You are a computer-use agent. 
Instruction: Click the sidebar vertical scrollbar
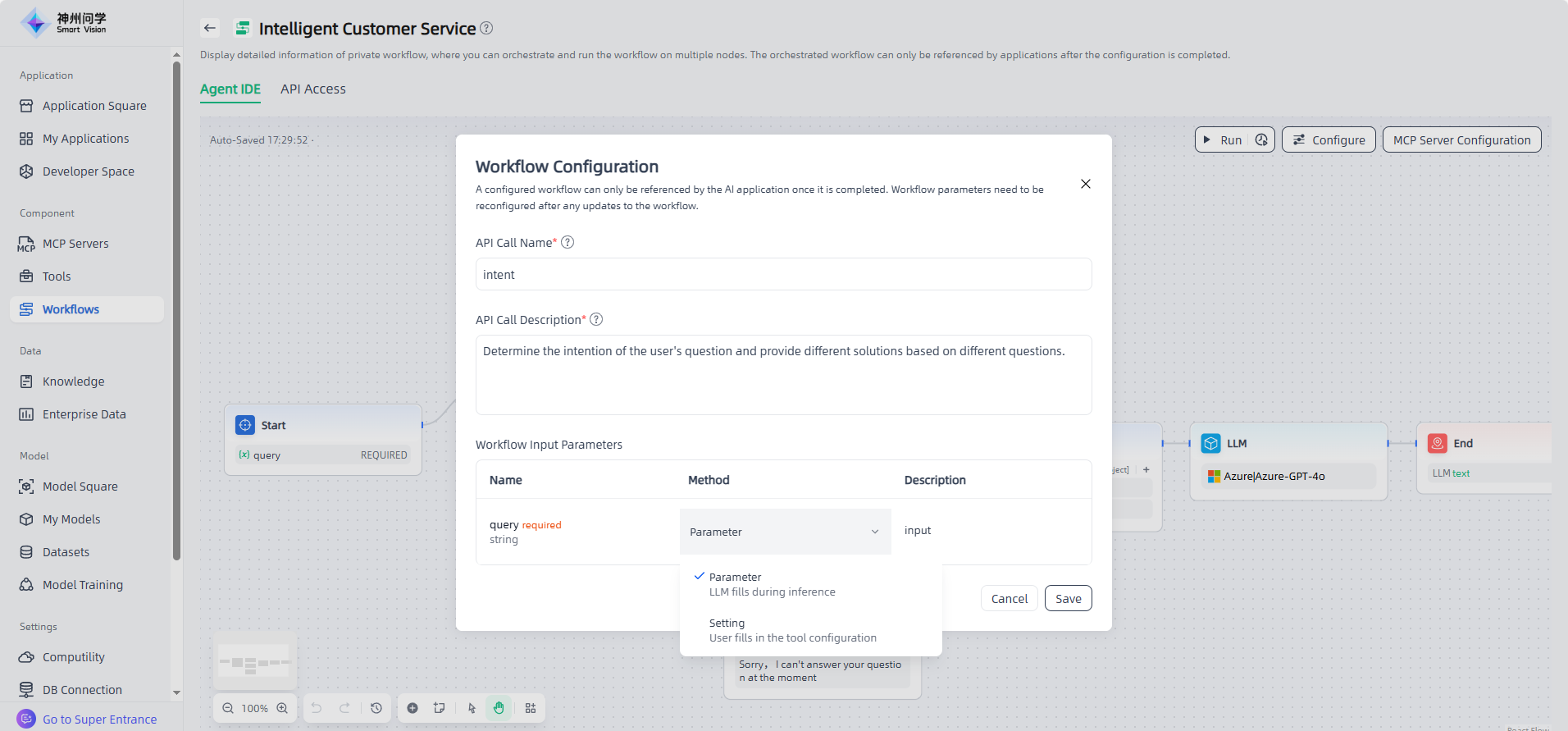(176, 312)
